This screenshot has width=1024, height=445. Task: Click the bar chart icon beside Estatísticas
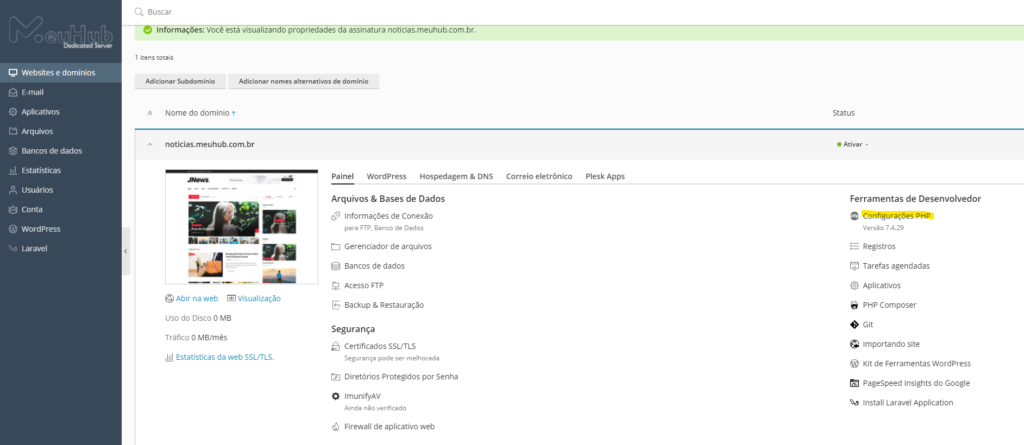coord(13,171)
